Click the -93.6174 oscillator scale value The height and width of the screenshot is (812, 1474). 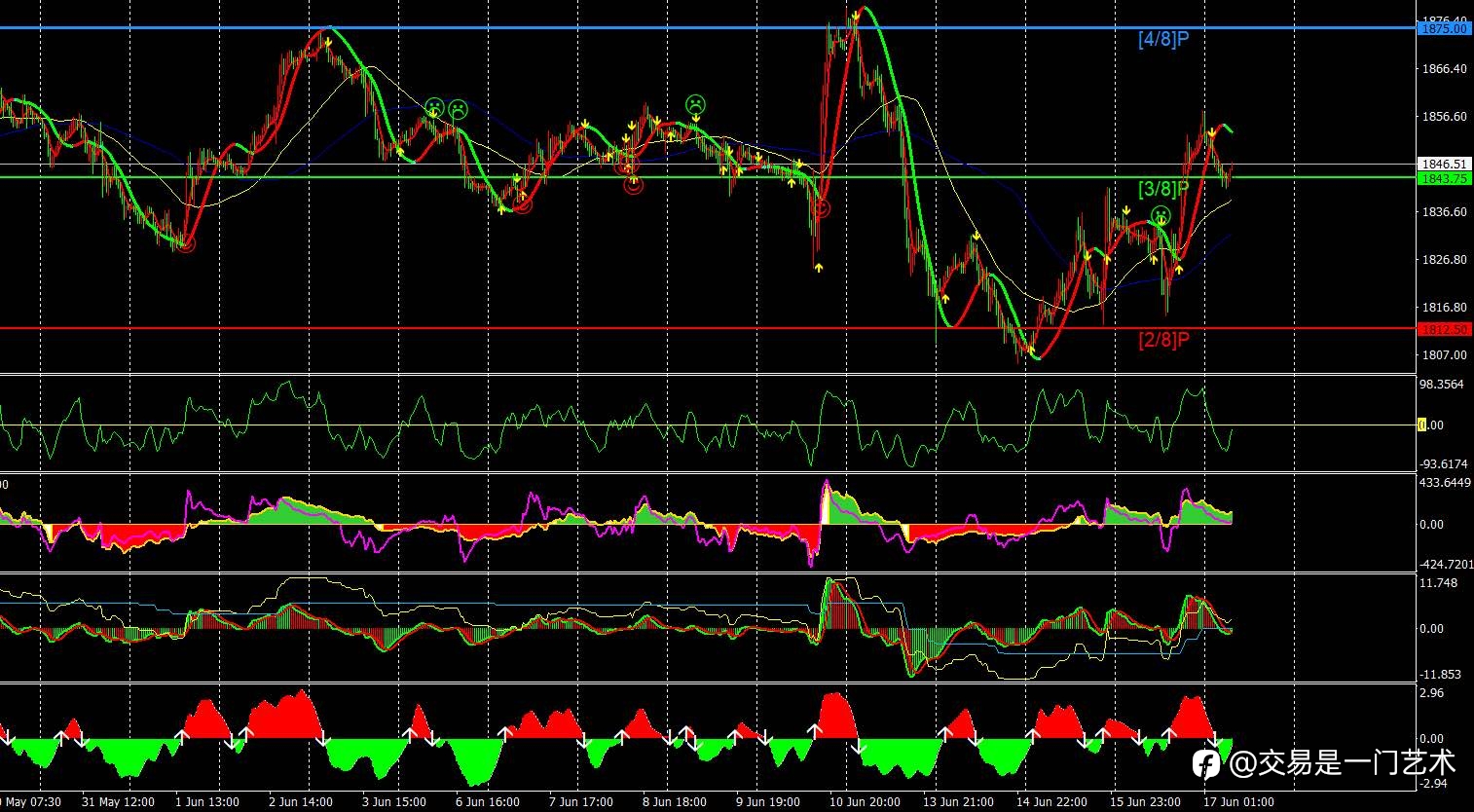[1444, 463]
